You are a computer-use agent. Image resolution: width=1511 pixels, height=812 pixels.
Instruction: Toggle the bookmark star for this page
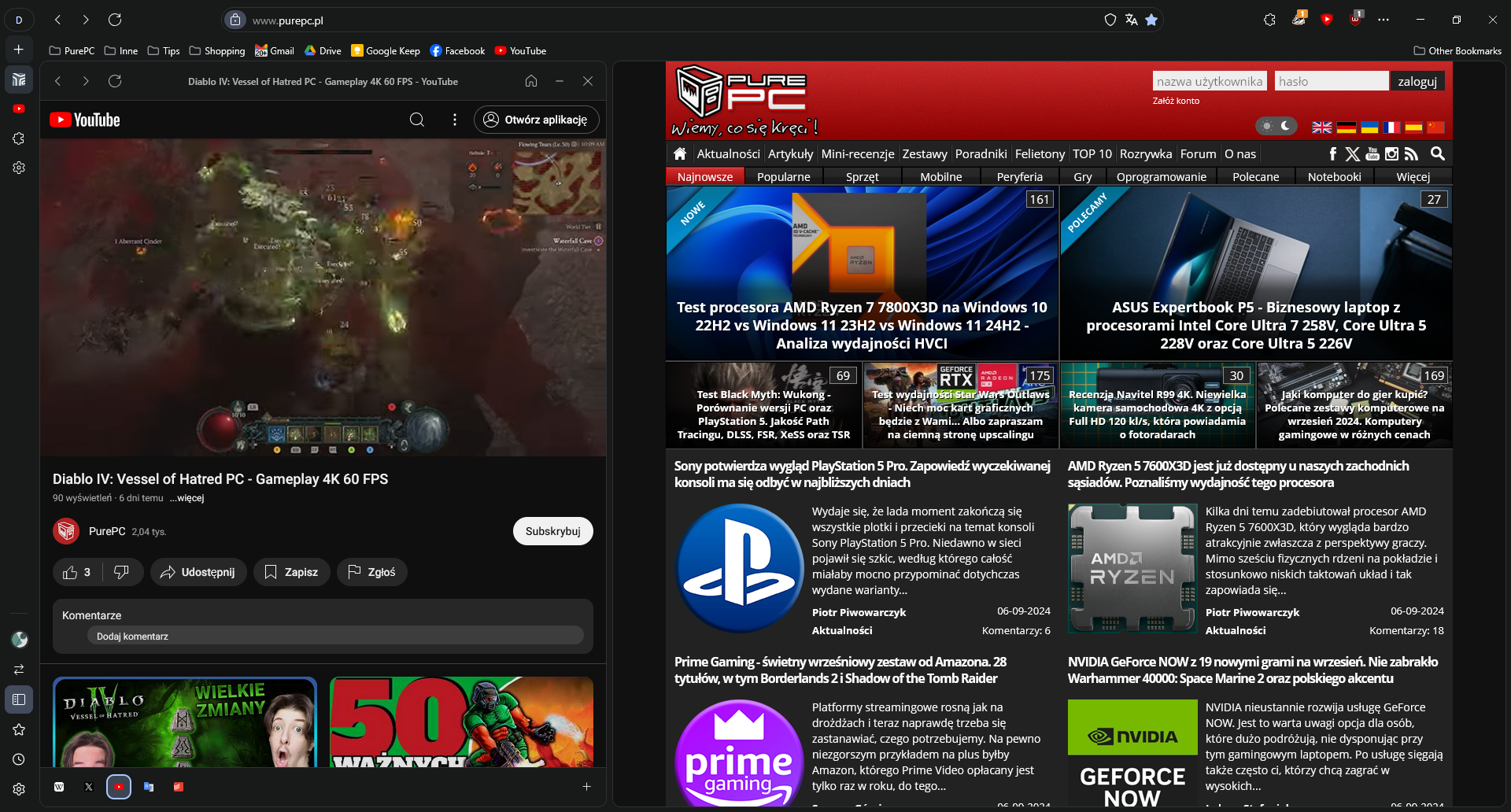tap(1151, 20)
